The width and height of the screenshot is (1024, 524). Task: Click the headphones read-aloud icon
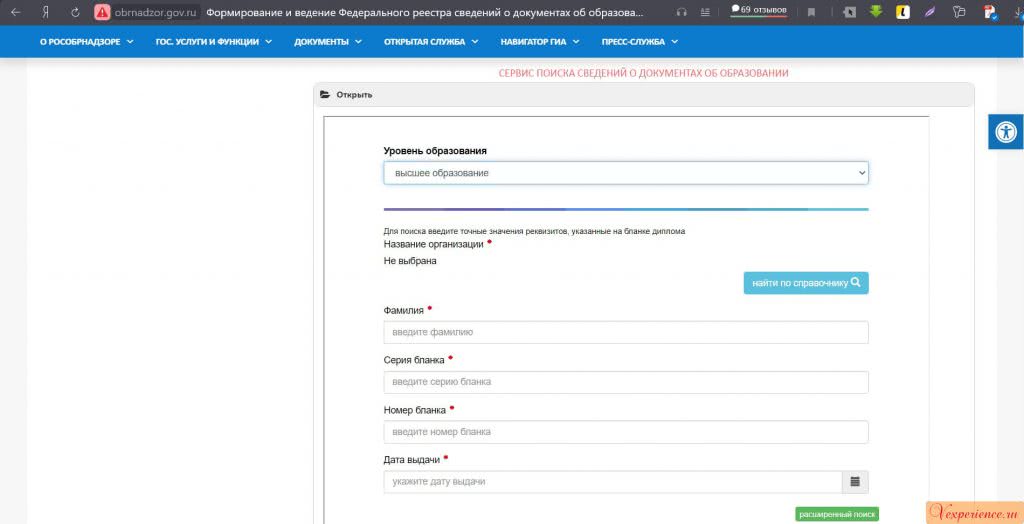tap(682, 12)
